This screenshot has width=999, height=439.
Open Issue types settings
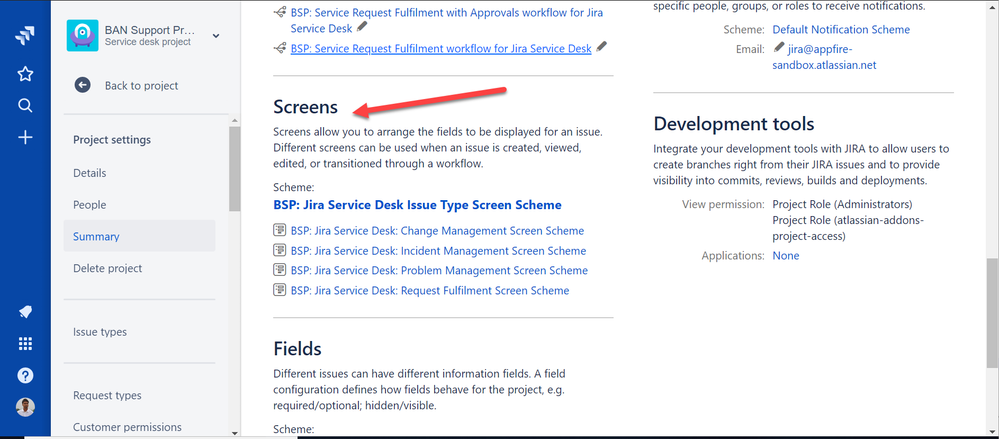click(x=99, y=332)
